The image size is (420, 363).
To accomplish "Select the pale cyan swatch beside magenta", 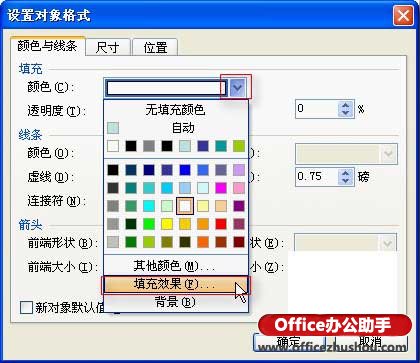I will (203, 188).
